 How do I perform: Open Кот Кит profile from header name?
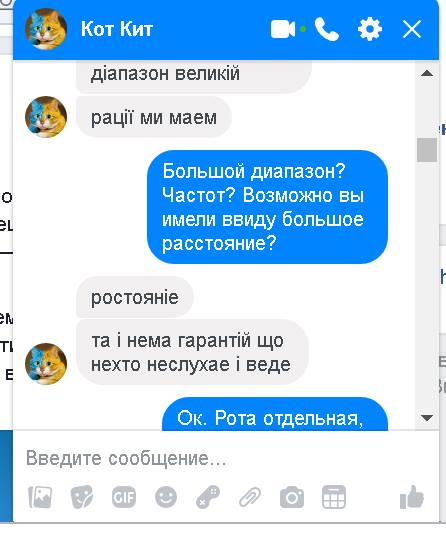tap(117, 29)
